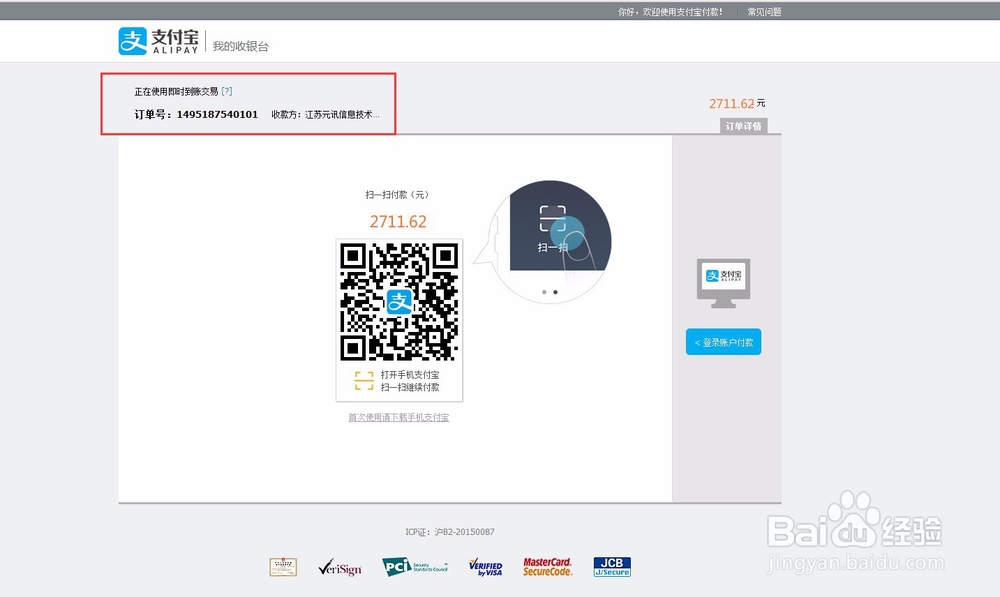Expand the 订单详情 order details panel
The image size is (1000, 597).
pyautogui.click(x=742, y=125)
